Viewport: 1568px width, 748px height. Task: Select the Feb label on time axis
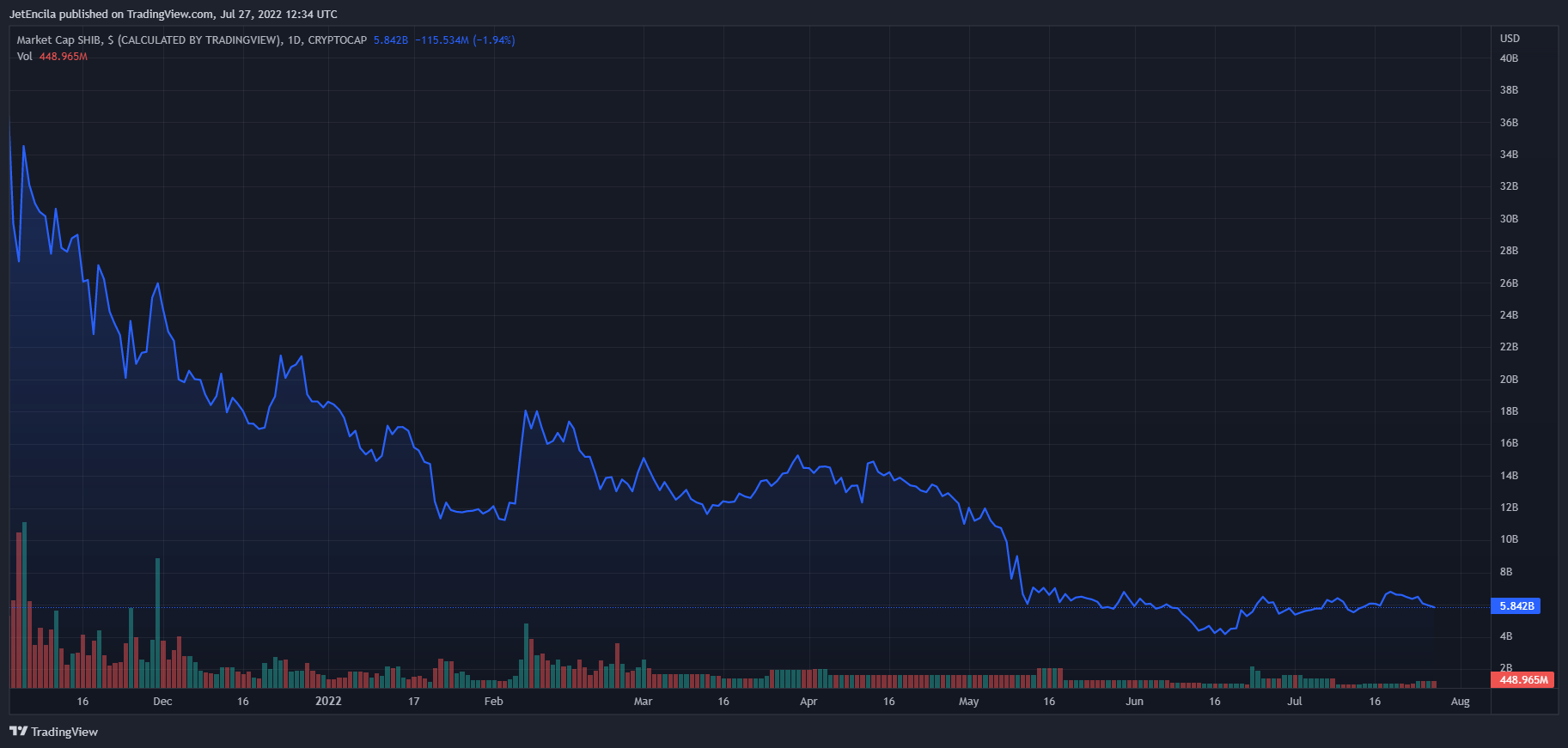(493, 702)
